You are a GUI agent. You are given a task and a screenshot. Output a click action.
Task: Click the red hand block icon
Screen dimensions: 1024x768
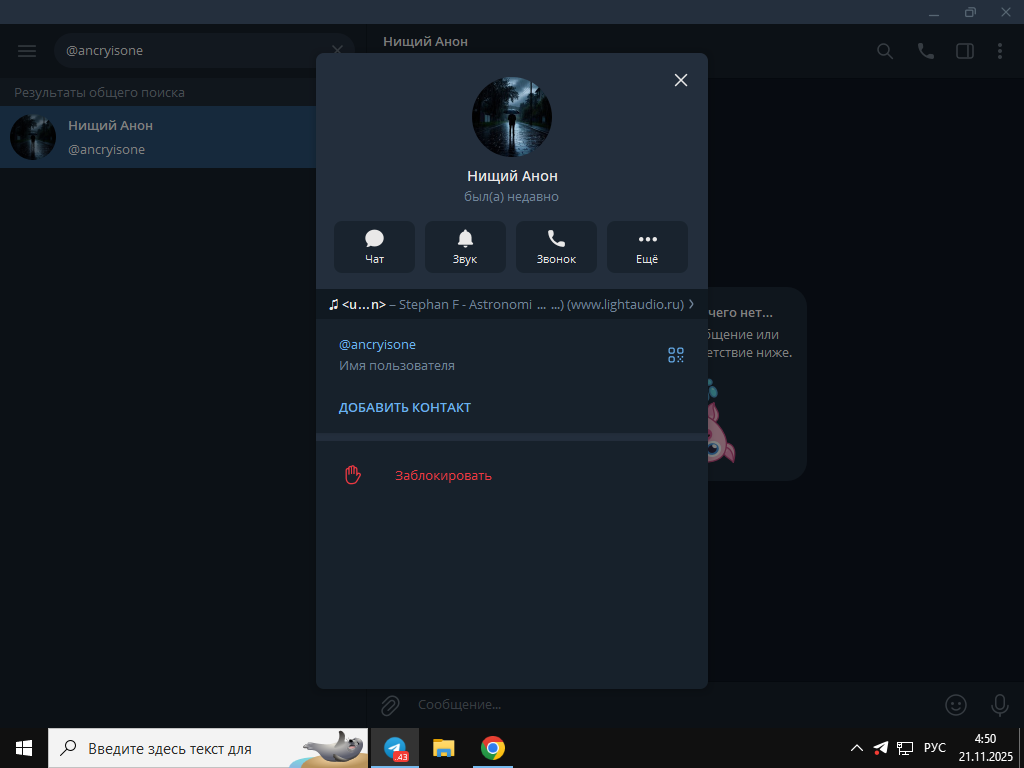353,475
